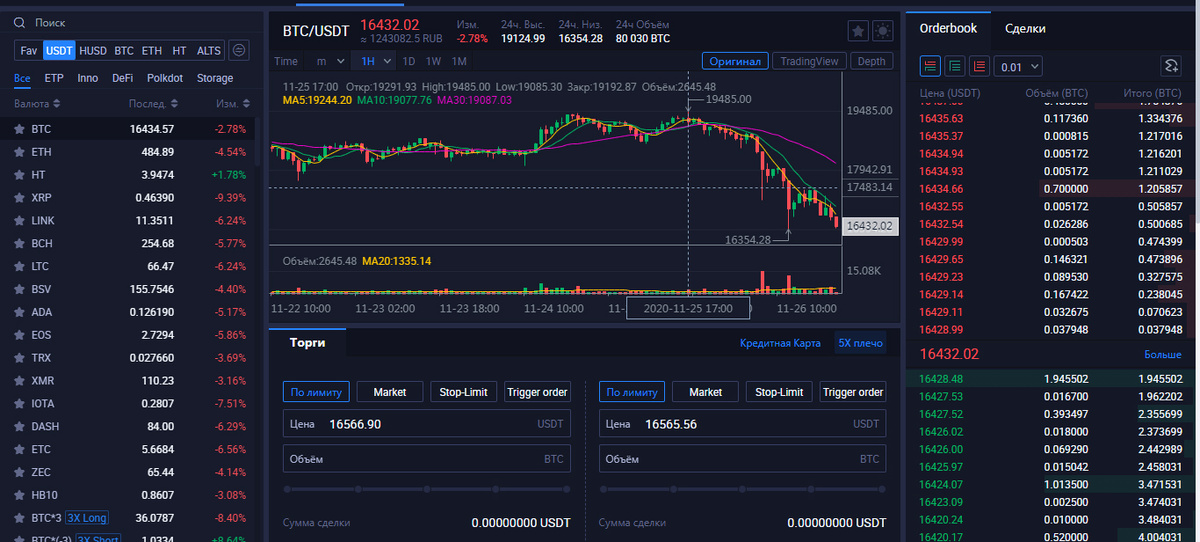Star the LINK currency row
Screen dimensions: 1200x542
[19, 220]
